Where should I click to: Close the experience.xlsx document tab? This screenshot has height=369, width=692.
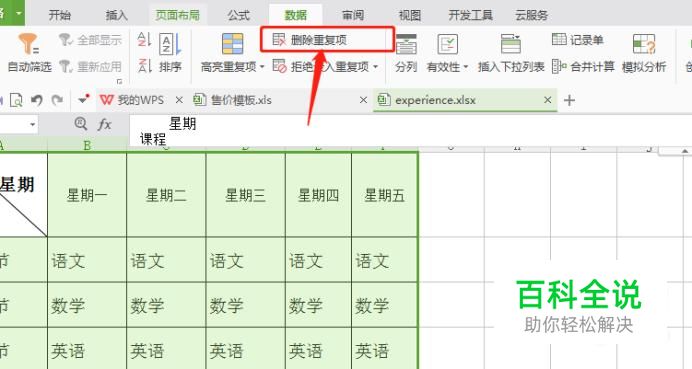point(548,100)
